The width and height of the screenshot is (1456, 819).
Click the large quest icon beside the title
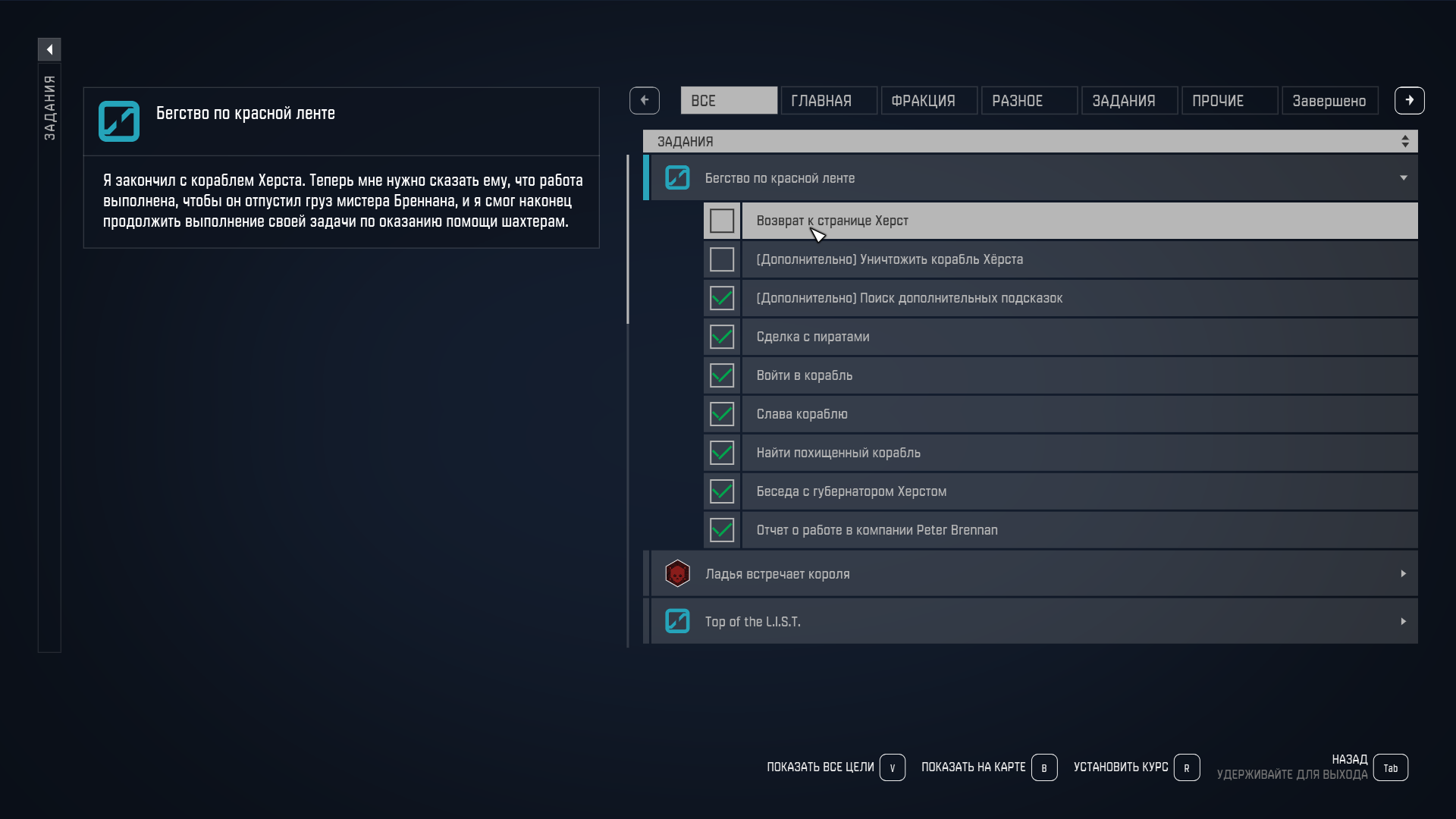pos(119,121)
